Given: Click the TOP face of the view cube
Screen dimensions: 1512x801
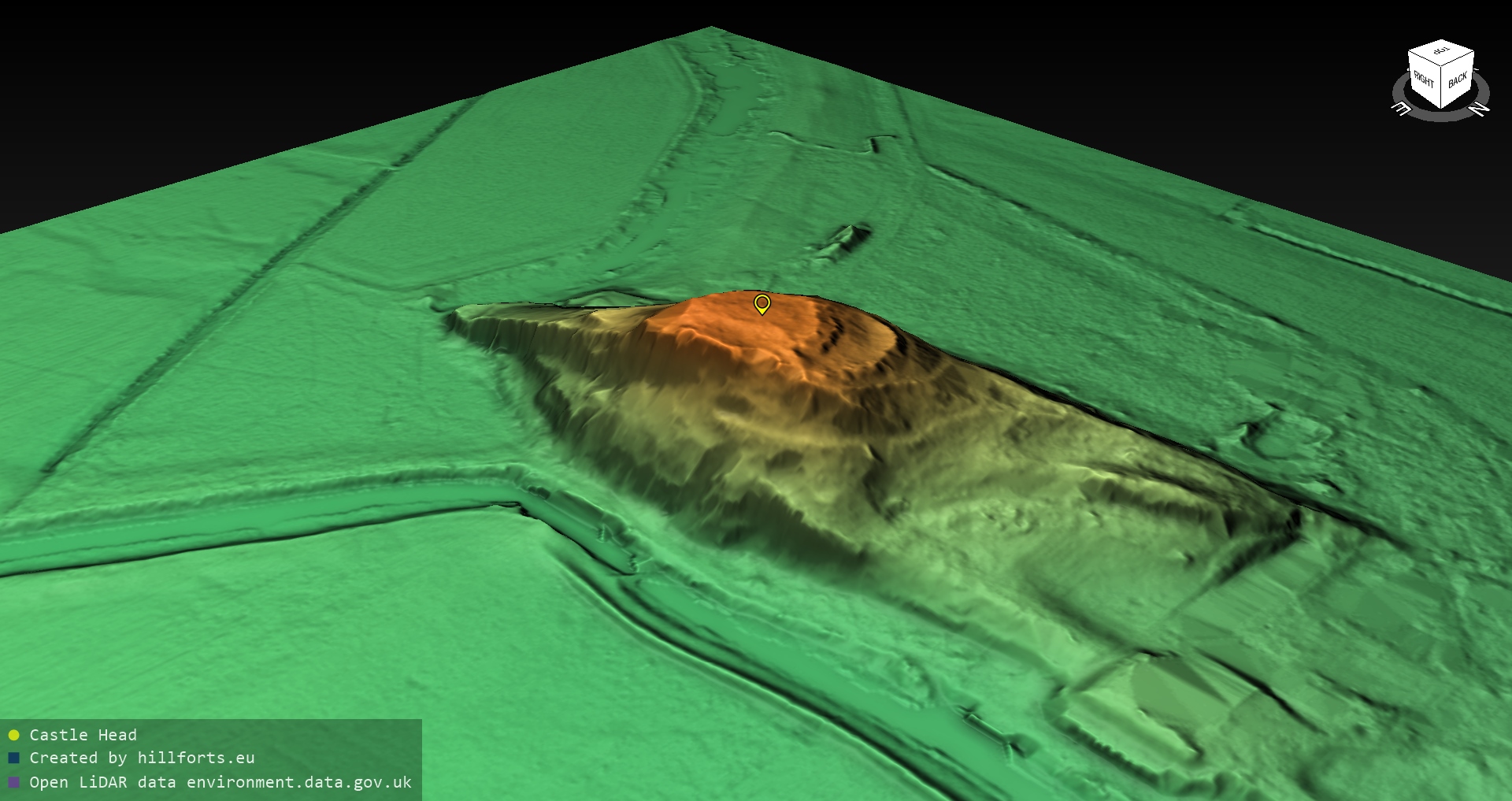Looking at the screenshot, I should click(1441, 52).
